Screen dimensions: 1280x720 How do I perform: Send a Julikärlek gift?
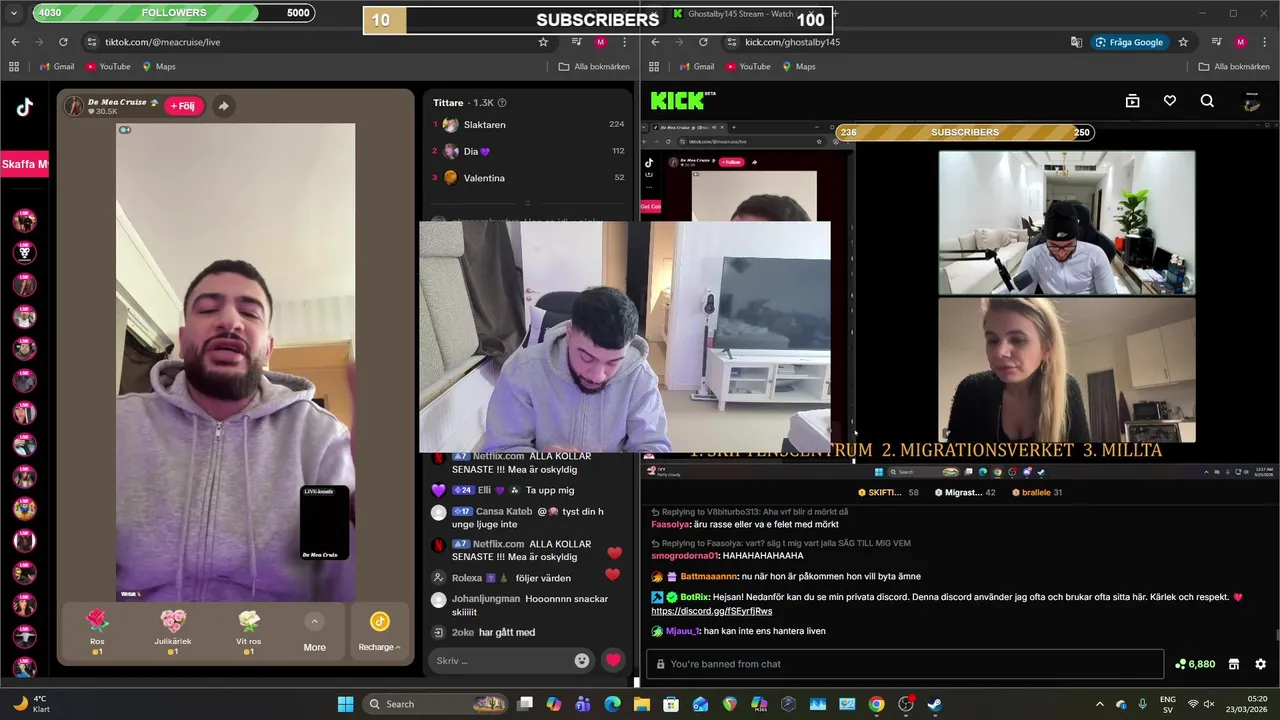173,632
